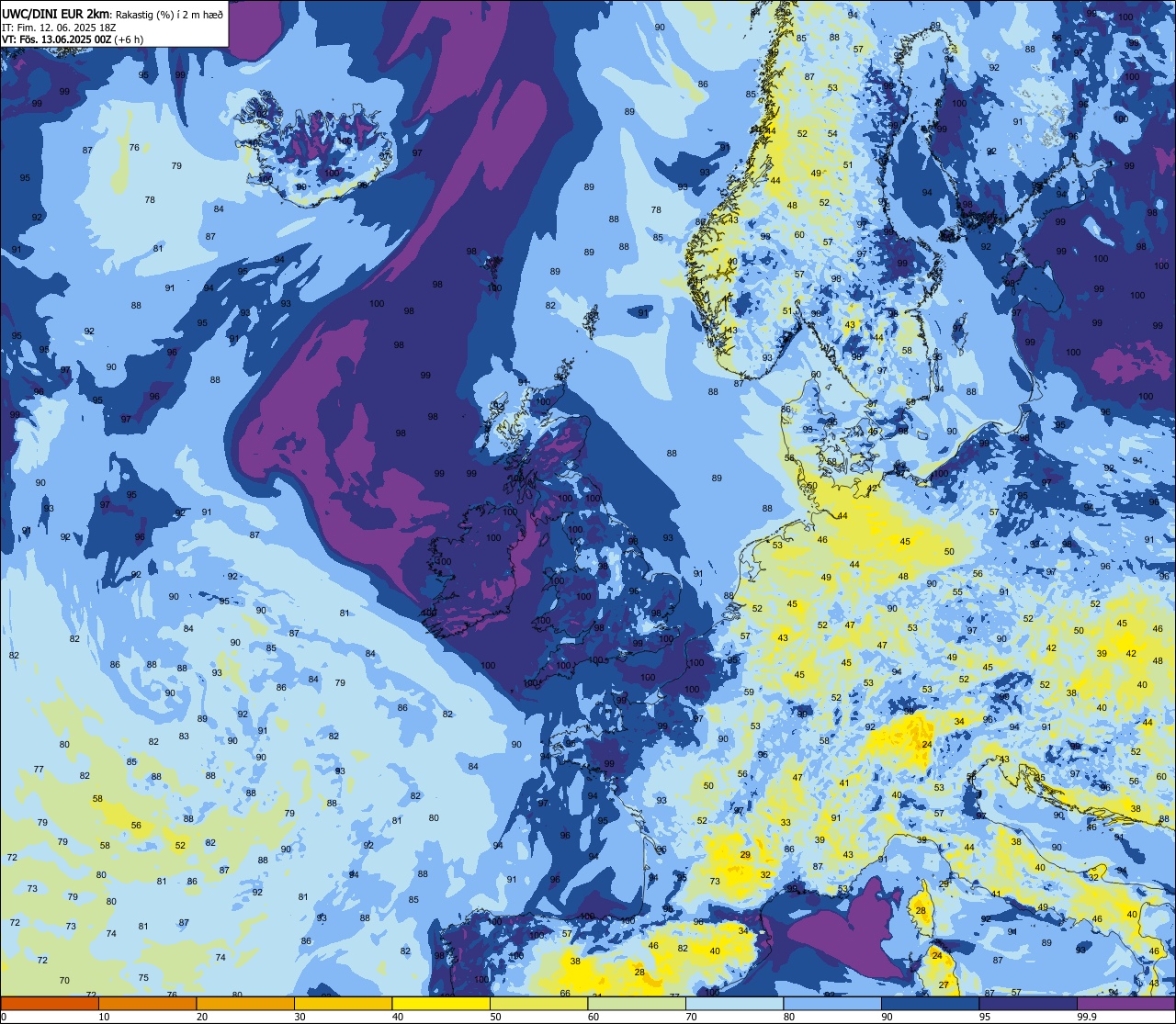Click the "10" tick label on the legend
Image resolution: width=1176 pixels, height=1024 pixels.
pos(104,1017)
